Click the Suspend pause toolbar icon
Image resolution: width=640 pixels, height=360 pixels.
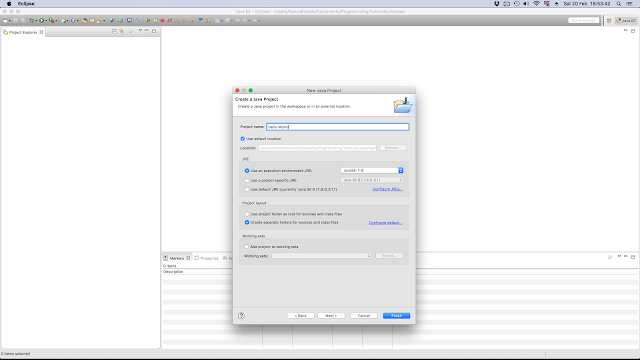click(x=155, y=20)
